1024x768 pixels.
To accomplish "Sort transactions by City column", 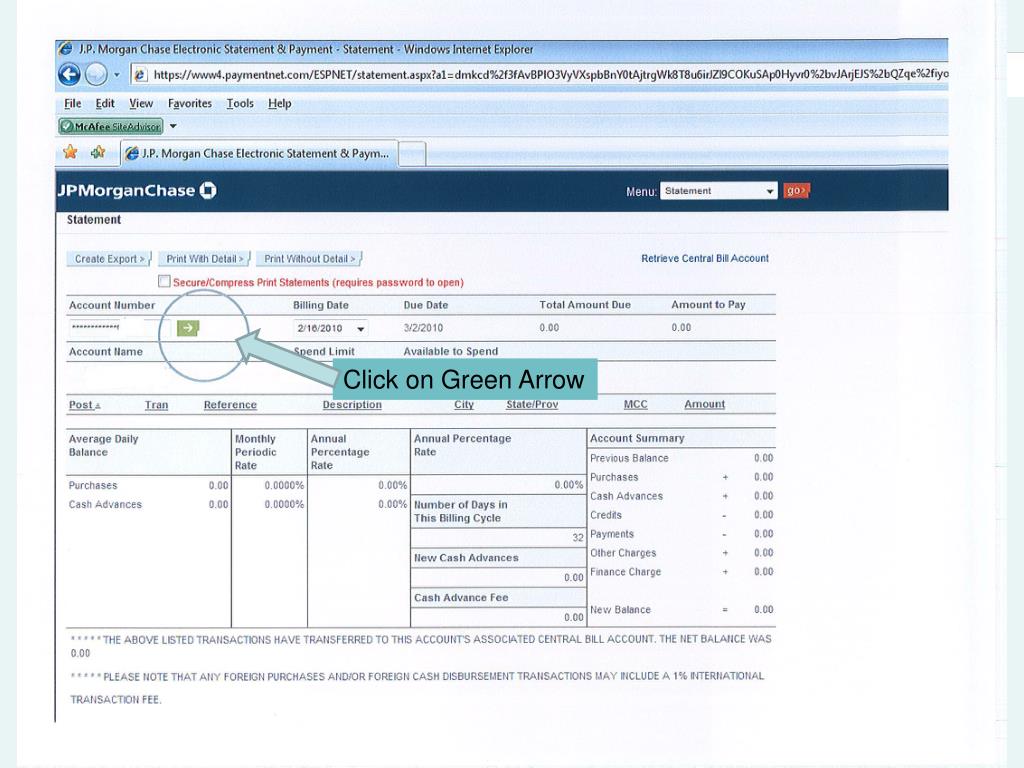I will pyautogui.click(x=464, y=405).
